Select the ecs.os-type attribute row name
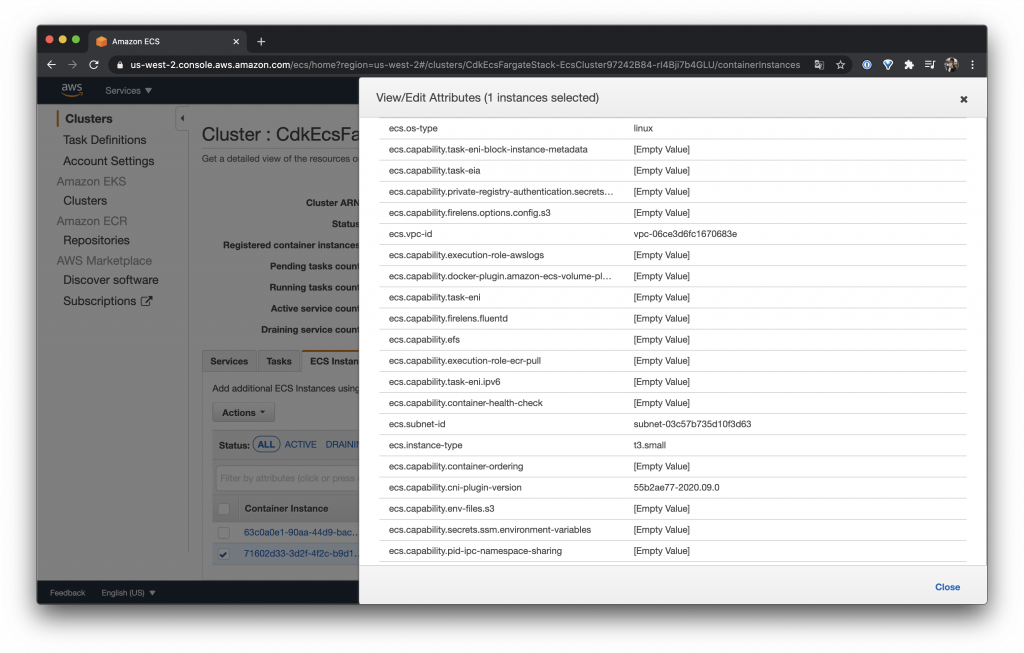 coord(413,128)
